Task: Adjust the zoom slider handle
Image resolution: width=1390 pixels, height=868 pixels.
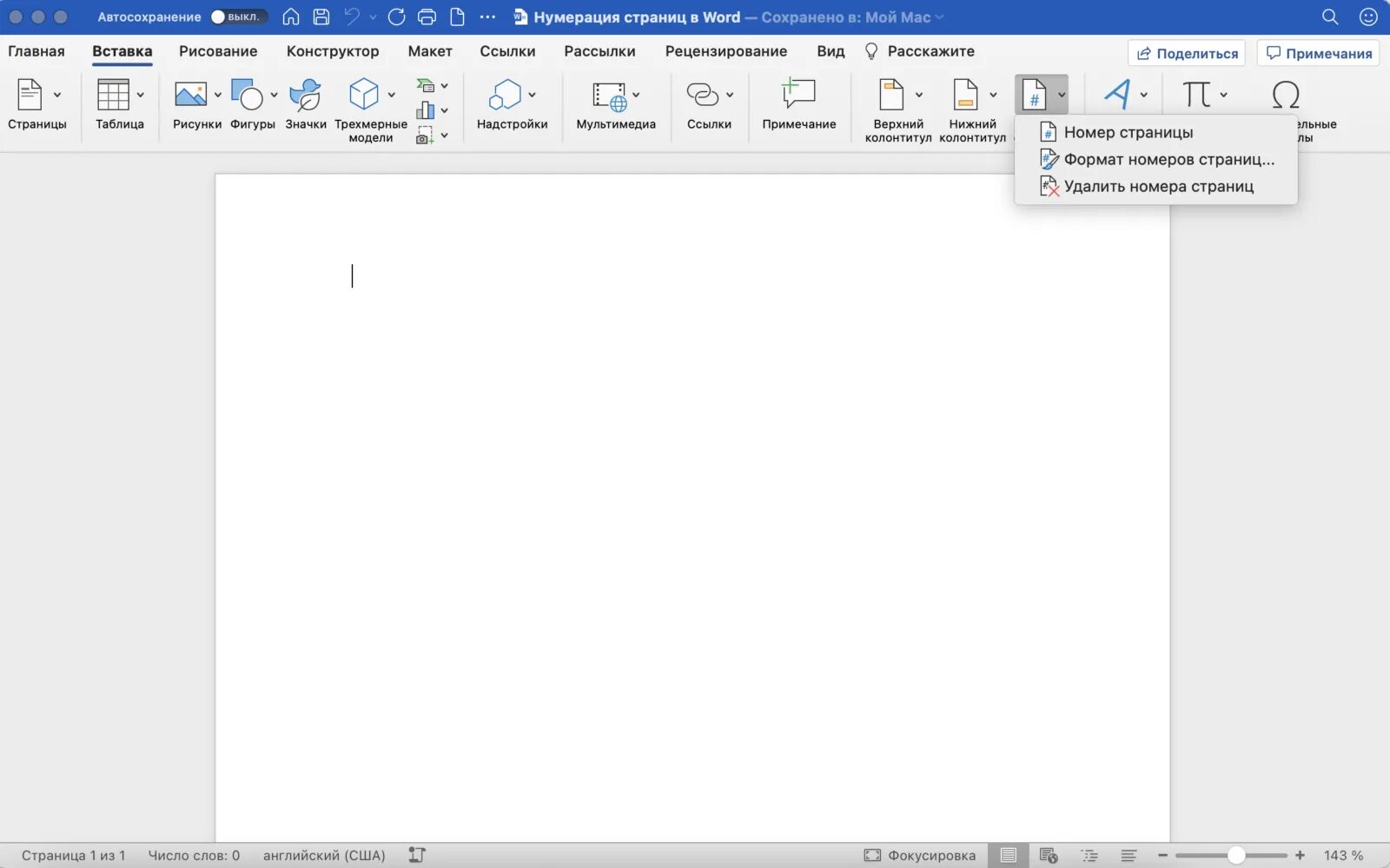Action: click(1236, 855)
